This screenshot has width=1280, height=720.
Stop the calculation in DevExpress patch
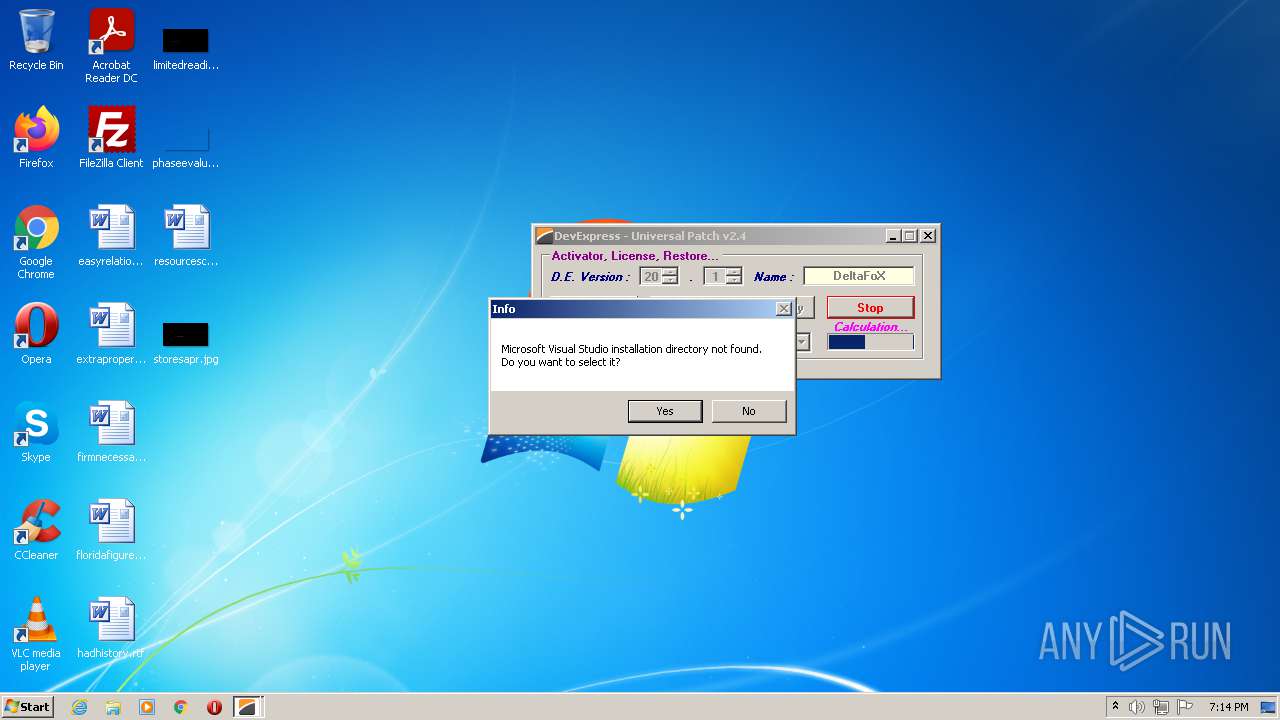[x=870, y=307]
